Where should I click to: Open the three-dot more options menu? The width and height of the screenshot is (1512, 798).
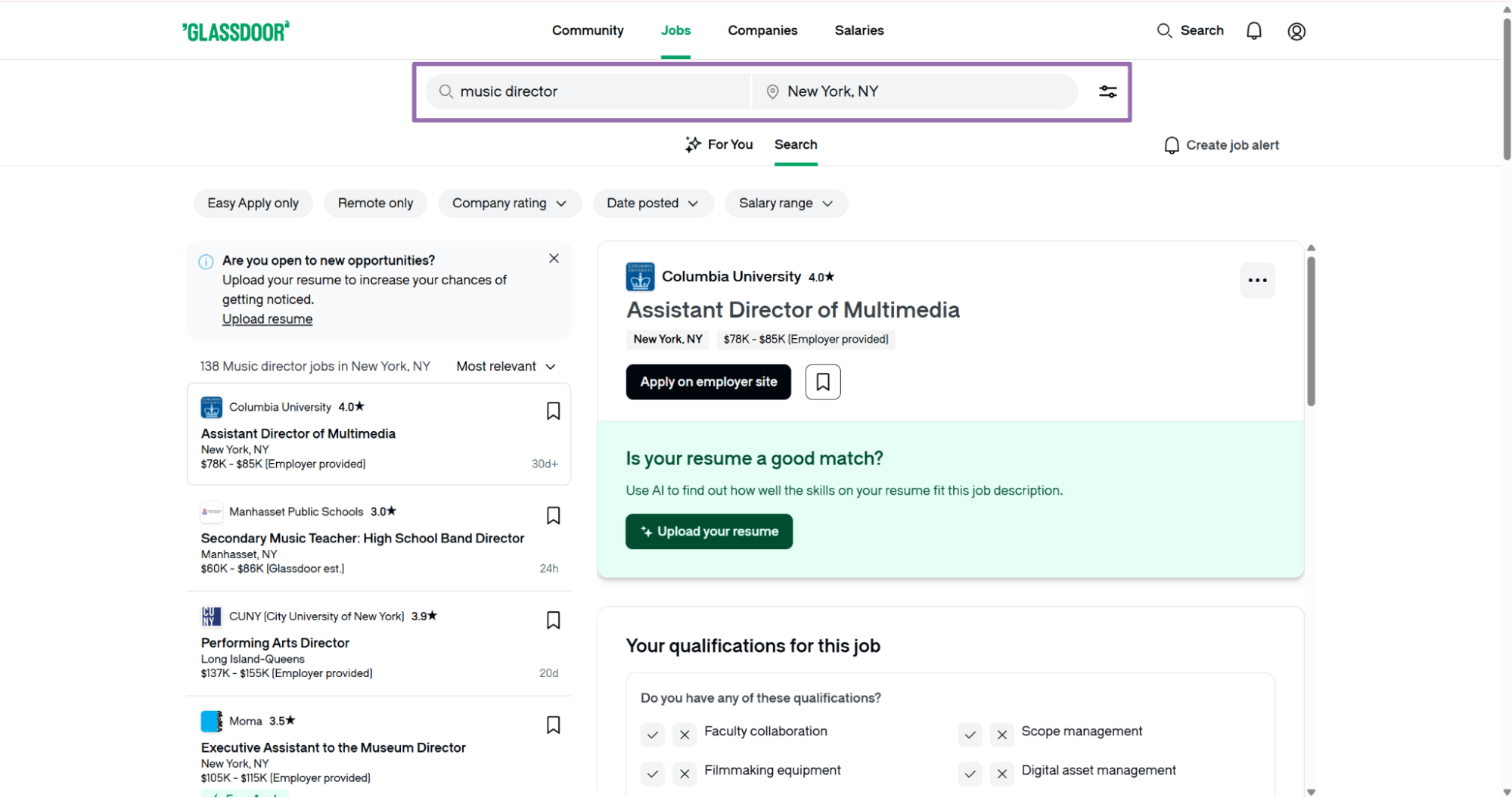click(x=1257, y=281)
